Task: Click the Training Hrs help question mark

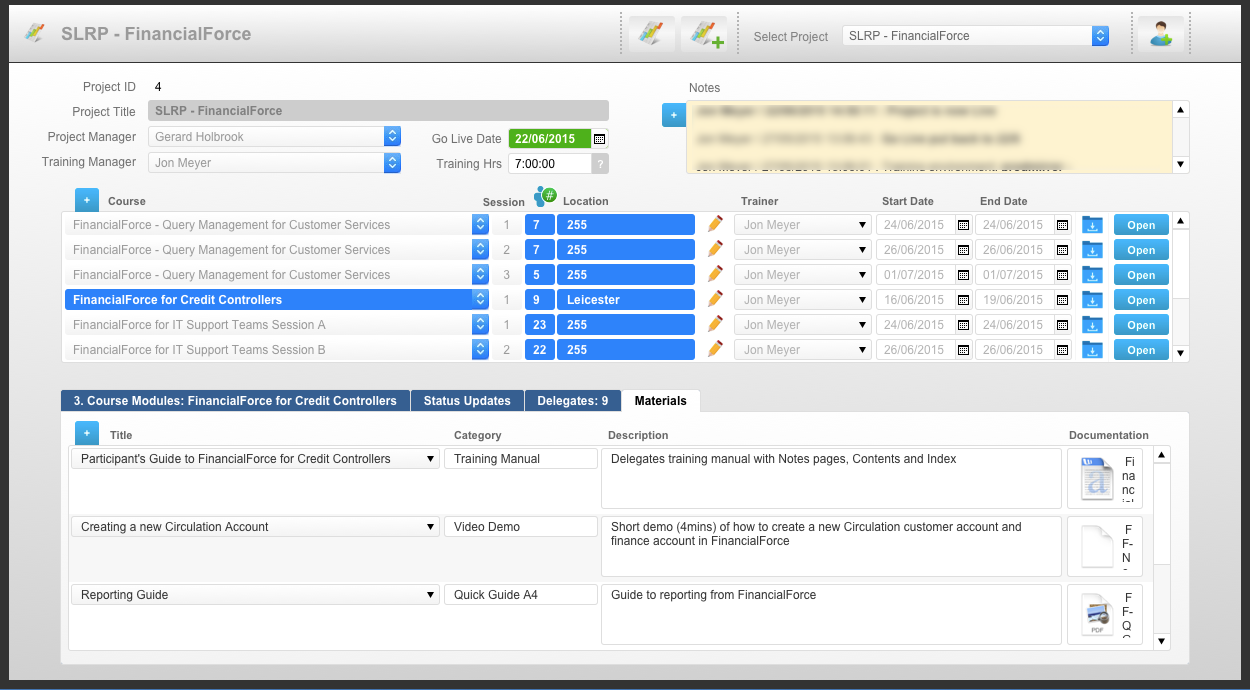Action: point(600,164)
